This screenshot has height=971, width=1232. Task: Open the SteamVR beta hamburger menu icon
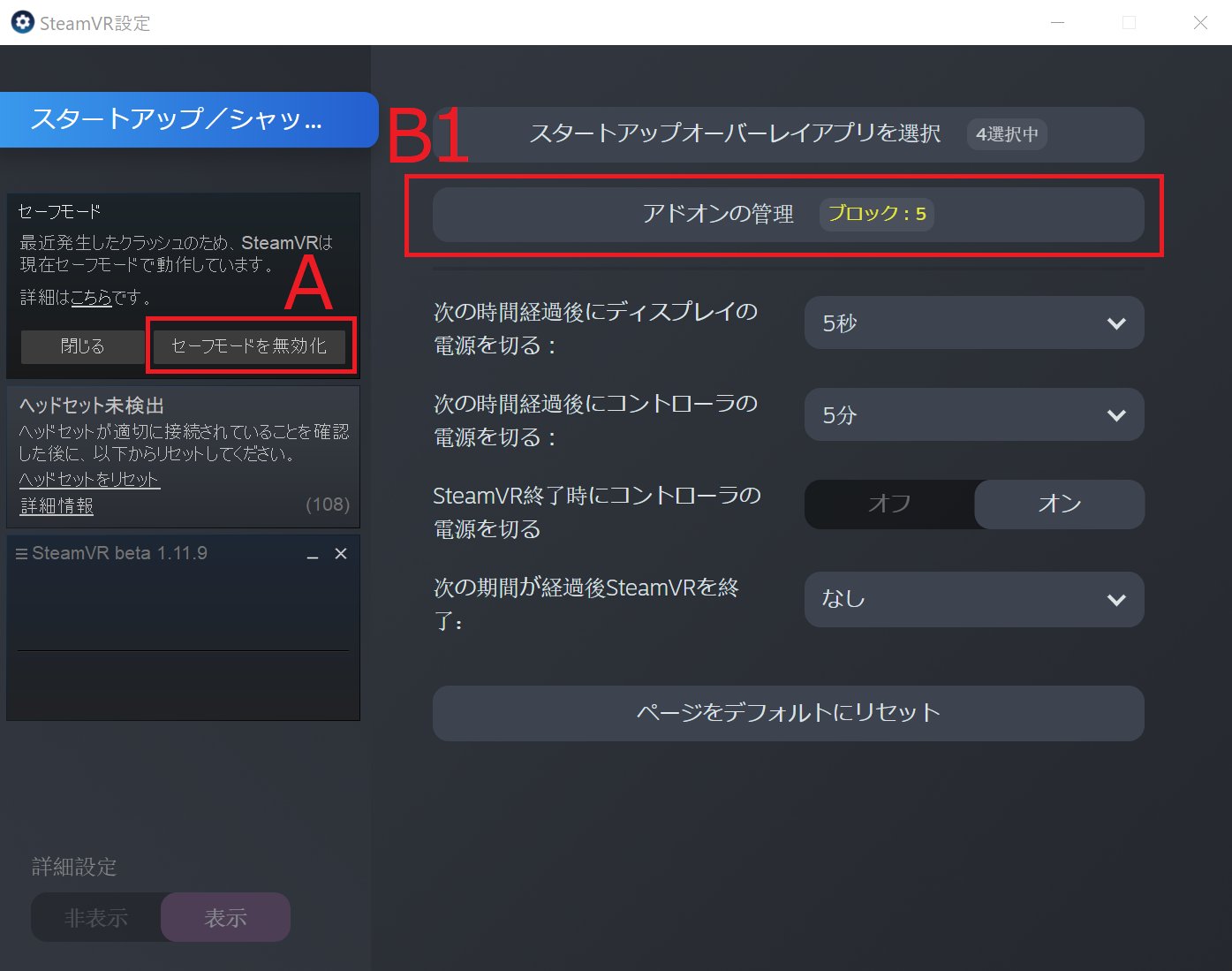click(x=21, y=554)
